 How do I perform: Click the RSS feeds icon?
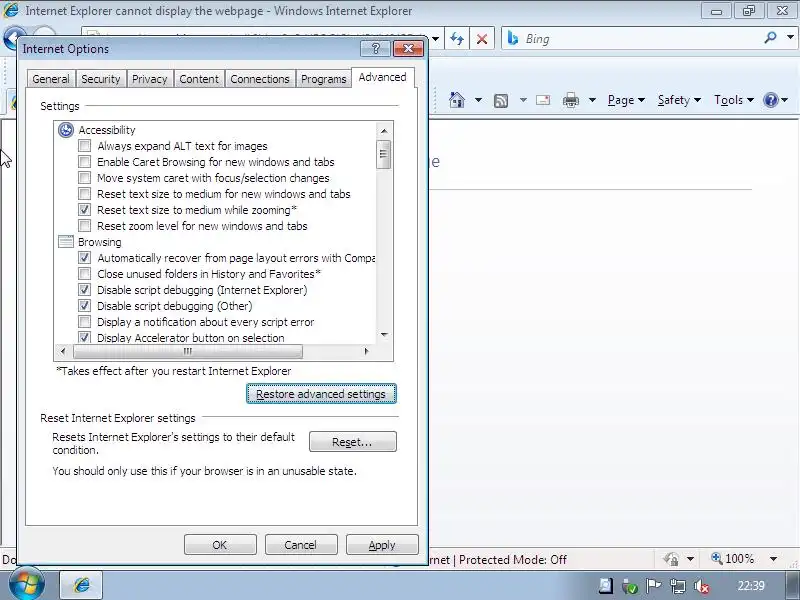pos(501,101)
